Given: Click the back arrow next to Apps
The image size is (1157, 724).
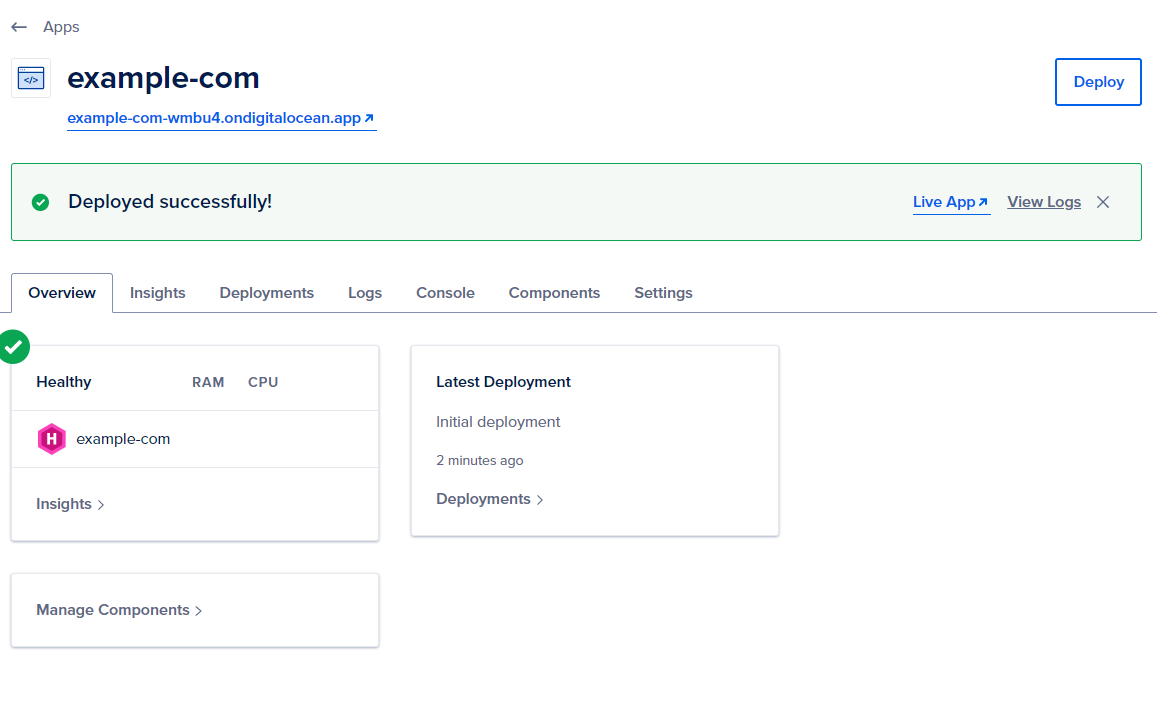Looking at the screenshot, I should [x=19, y=27].
